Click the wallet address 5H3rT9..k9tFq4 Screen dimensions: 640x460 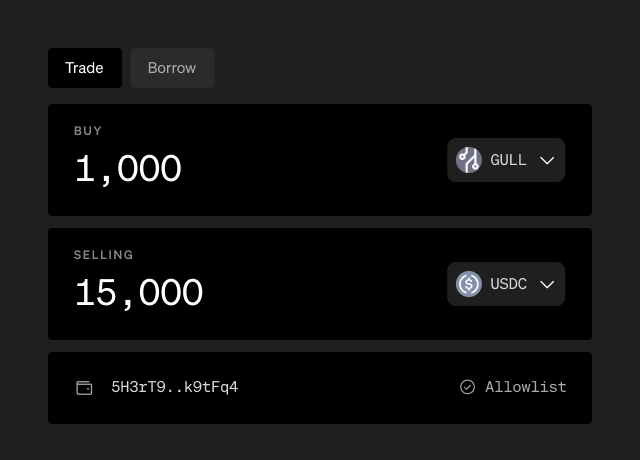point(174,387)
